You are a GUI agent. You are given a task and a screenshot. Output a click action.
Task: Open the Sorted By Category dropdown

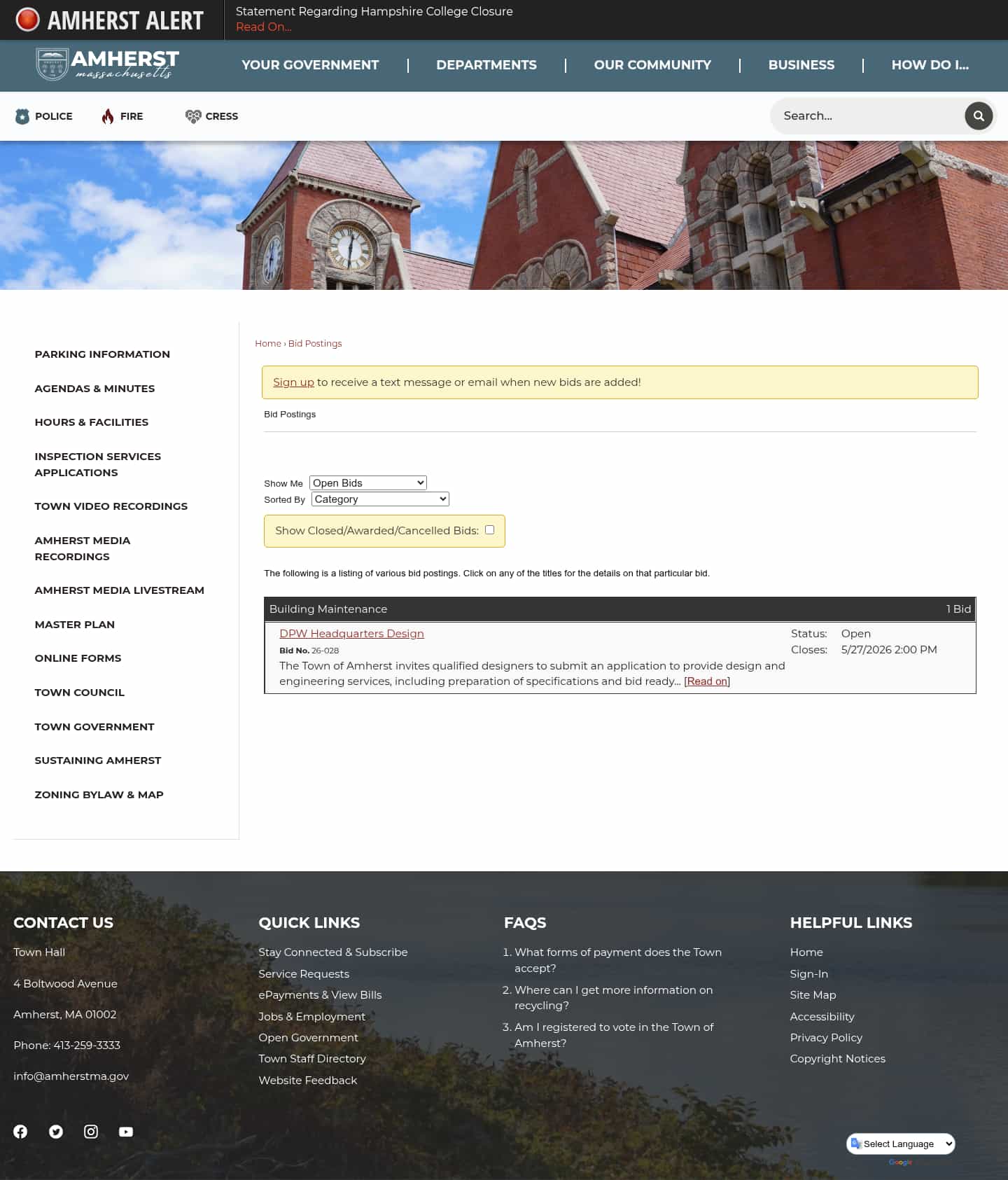(380, 499)
